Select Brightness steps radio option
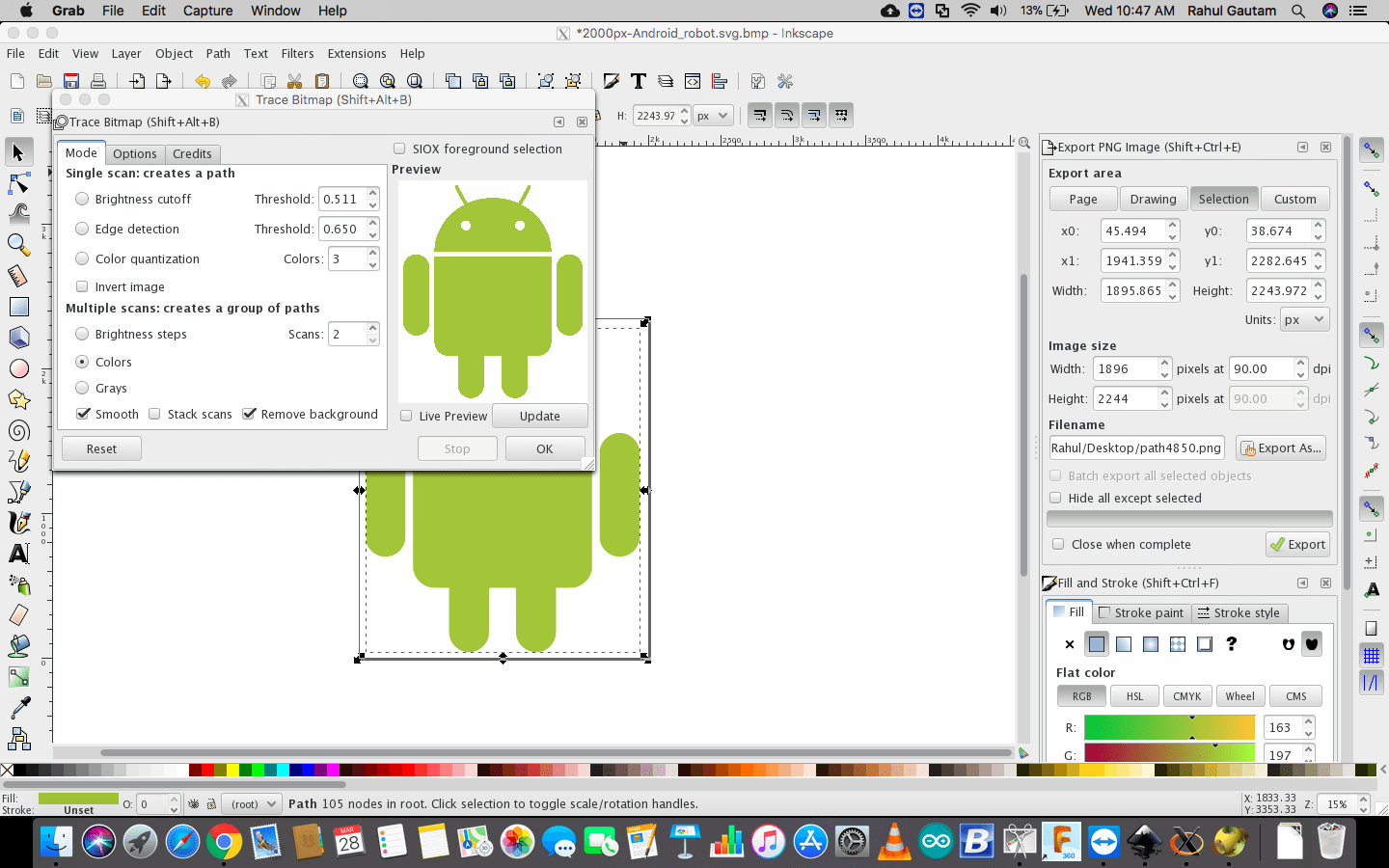 point(82,334)
